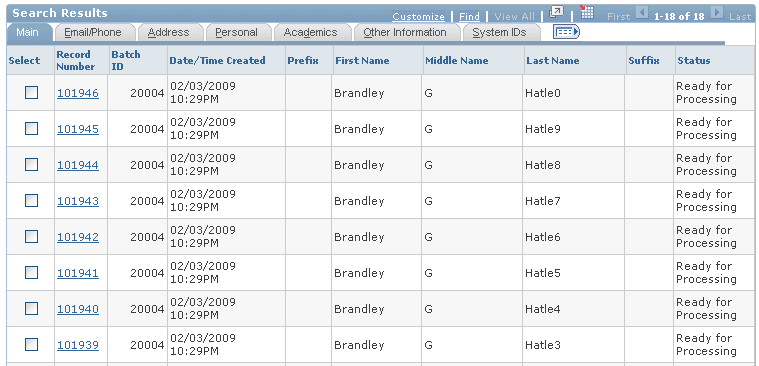759x366 pixels.
Task: Click last name Hatle7 cell
Action: point(543,201)
